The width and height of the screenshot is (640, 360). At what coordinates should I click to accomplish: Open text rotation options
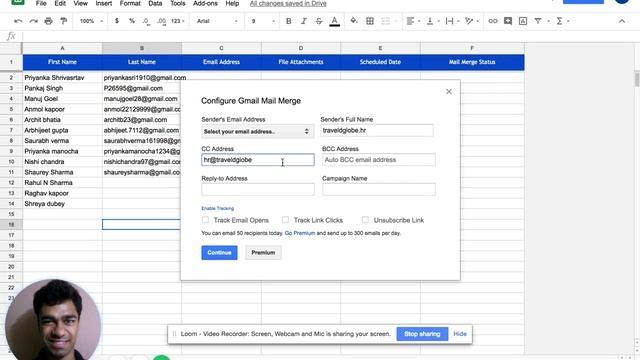click(471, 21)
